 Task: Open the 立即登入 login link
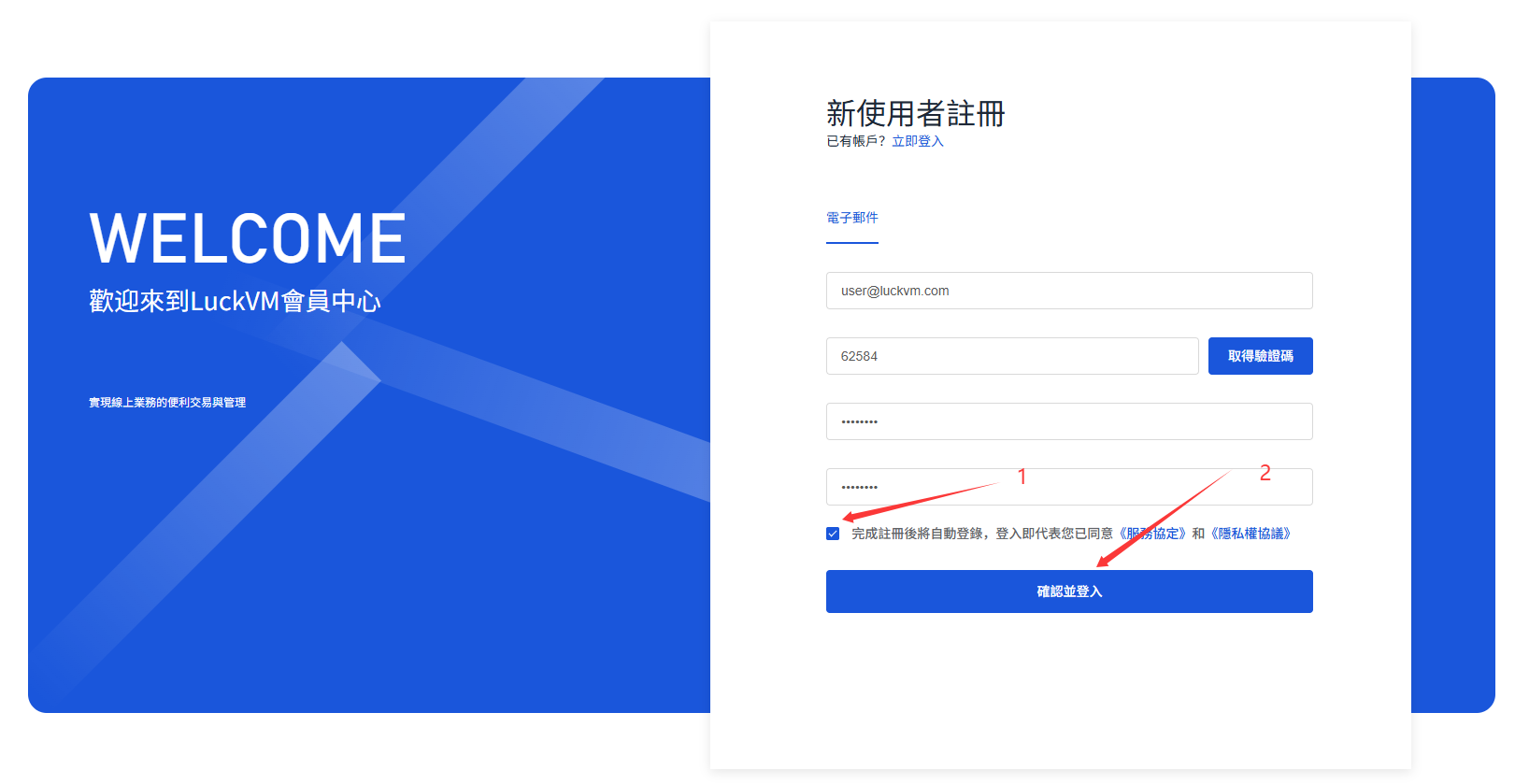(x=918, y=141)
